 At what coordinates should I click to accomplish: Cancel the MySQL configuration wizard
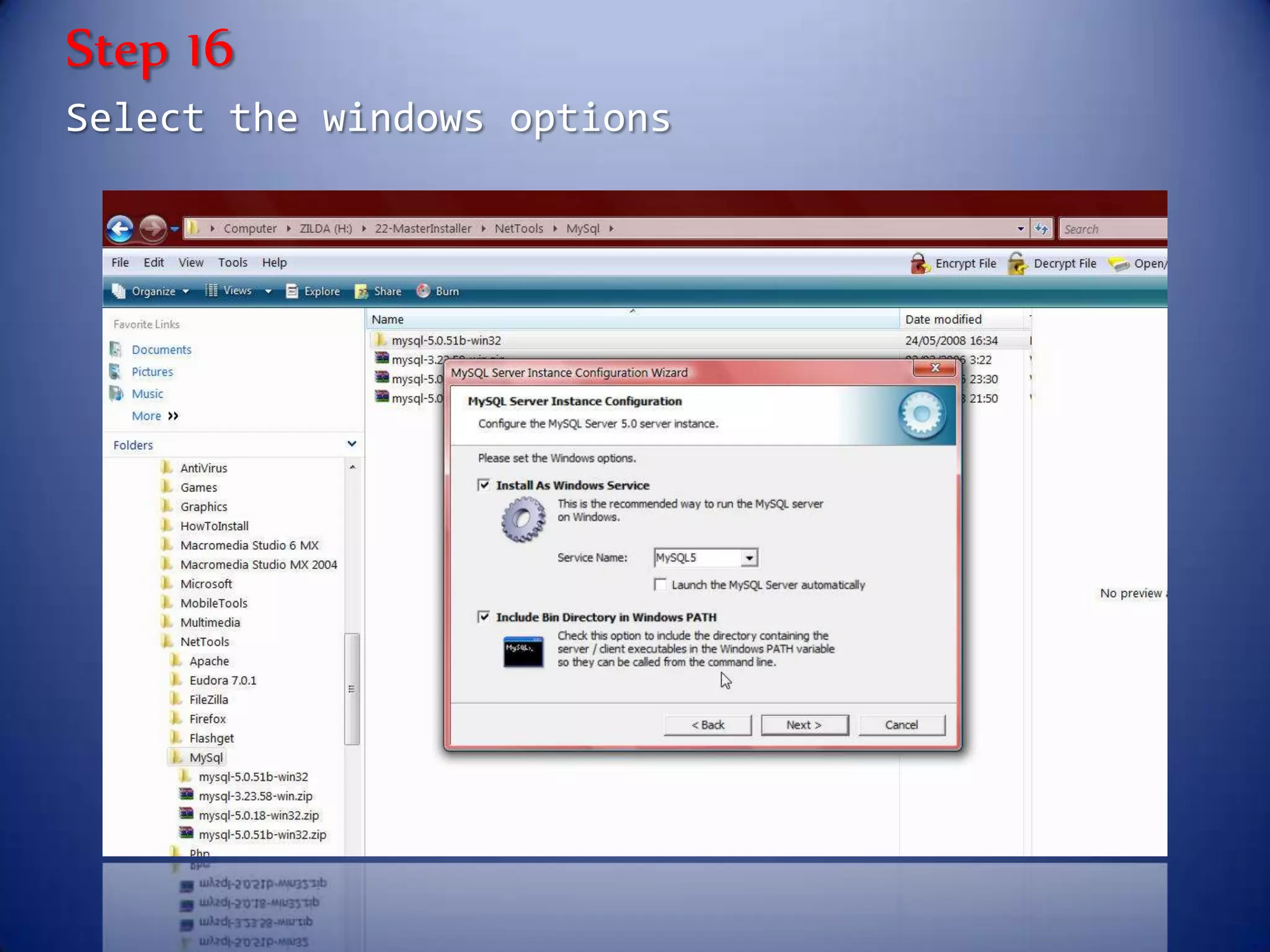[x=902, y=725]
